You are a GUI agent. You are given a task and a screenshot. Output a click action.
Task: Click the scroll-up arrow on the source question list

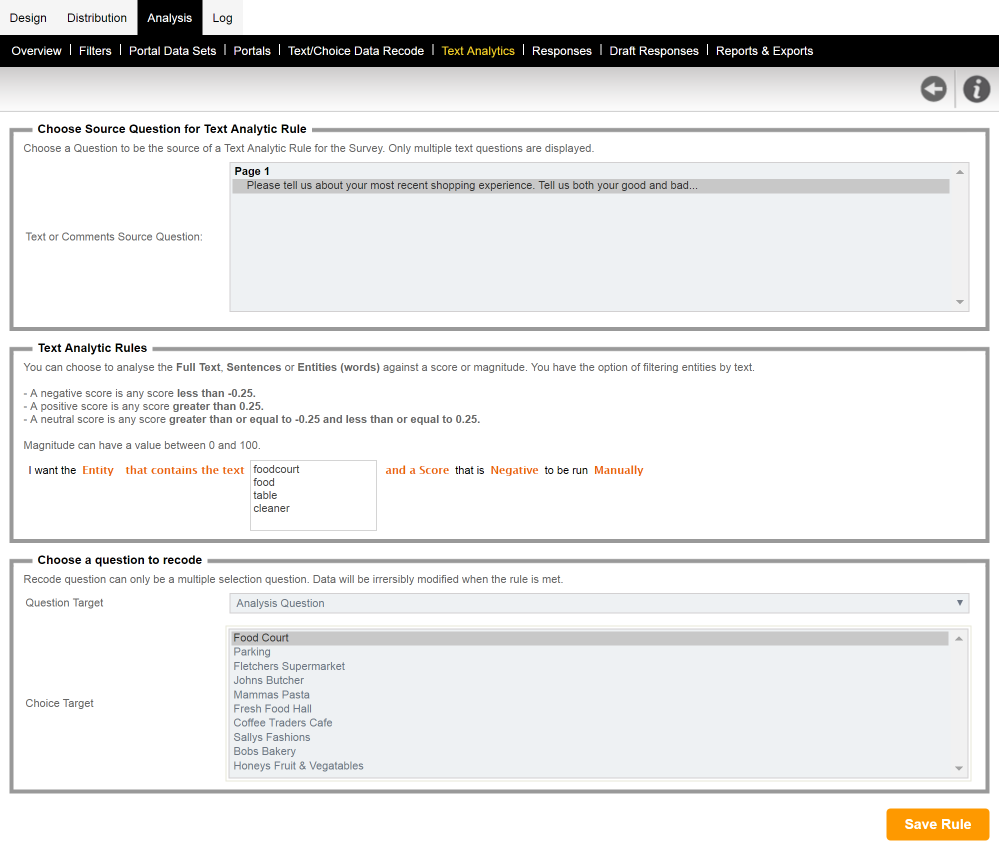point(958,170)
